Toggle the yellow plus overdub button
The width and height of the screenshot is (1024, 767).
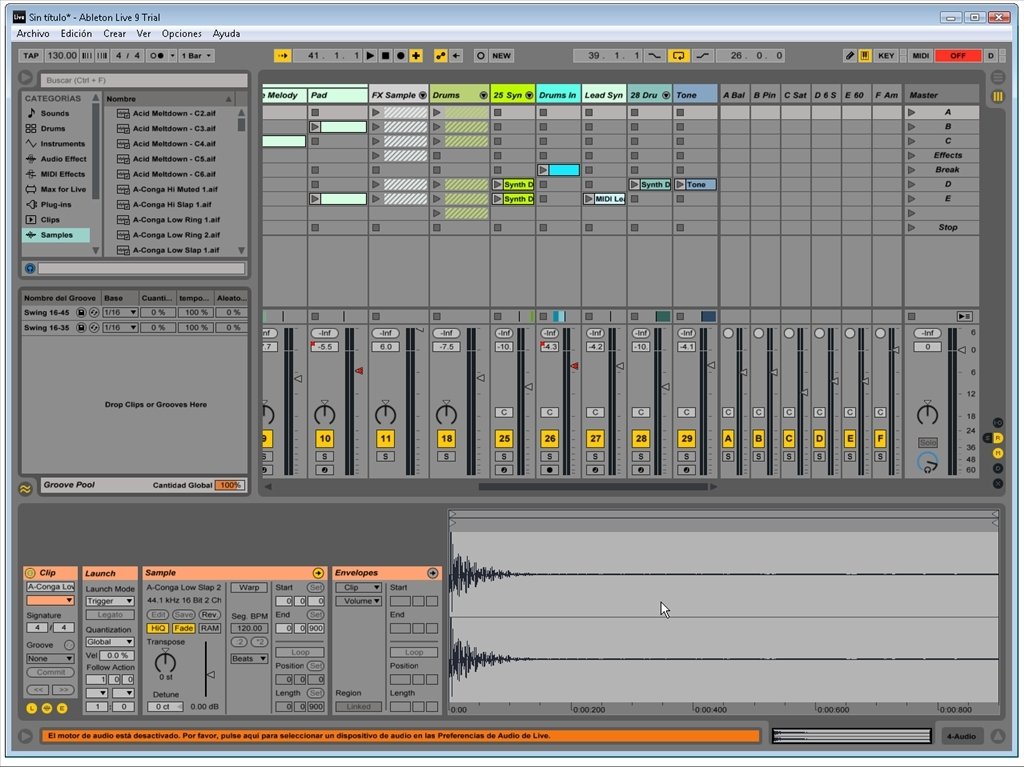[416, 56]
